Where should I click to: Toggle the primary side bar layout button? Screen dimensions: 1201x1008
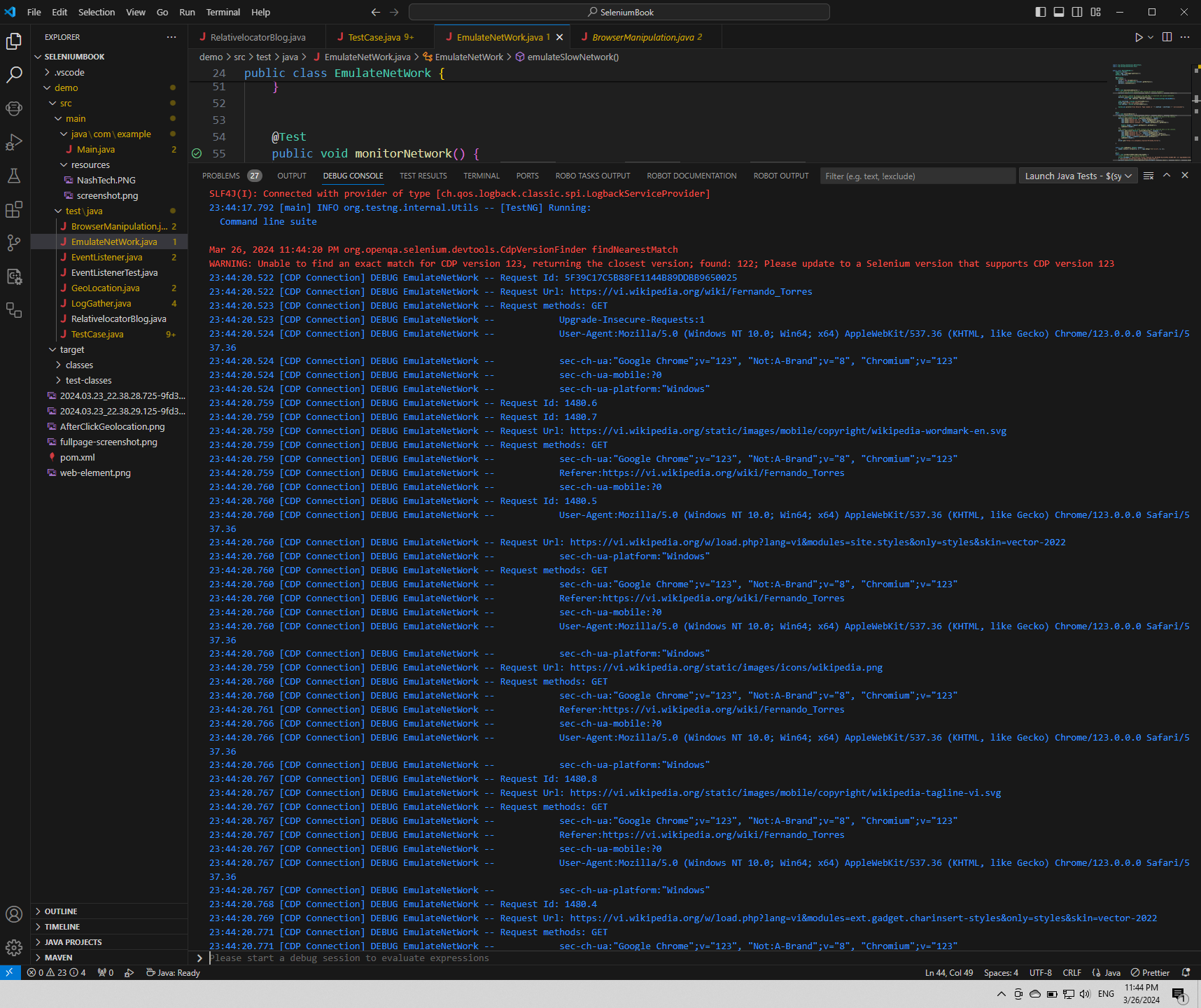[1041, 12]
